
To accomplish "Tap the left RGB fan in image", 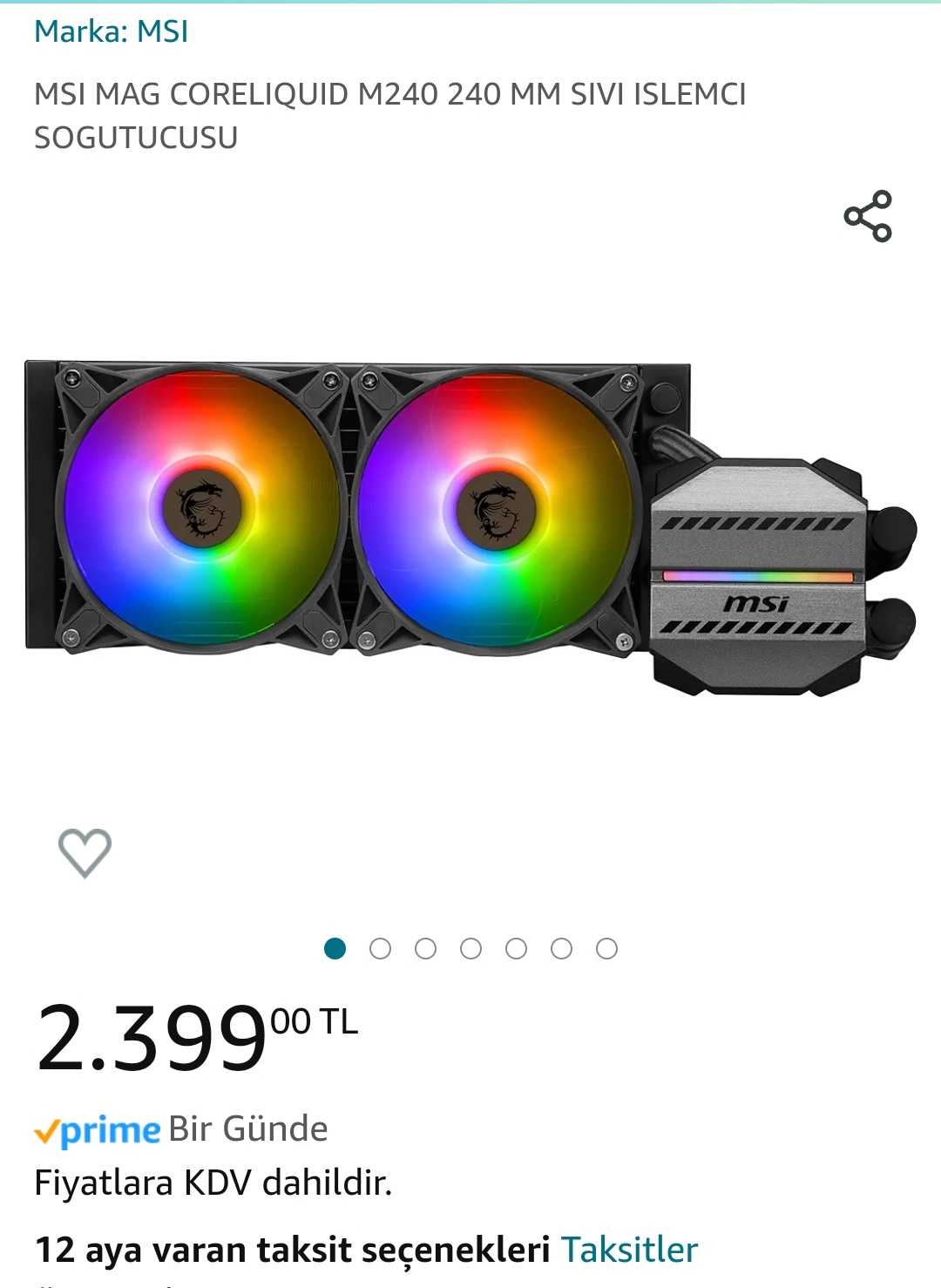I will coord(202,507).
